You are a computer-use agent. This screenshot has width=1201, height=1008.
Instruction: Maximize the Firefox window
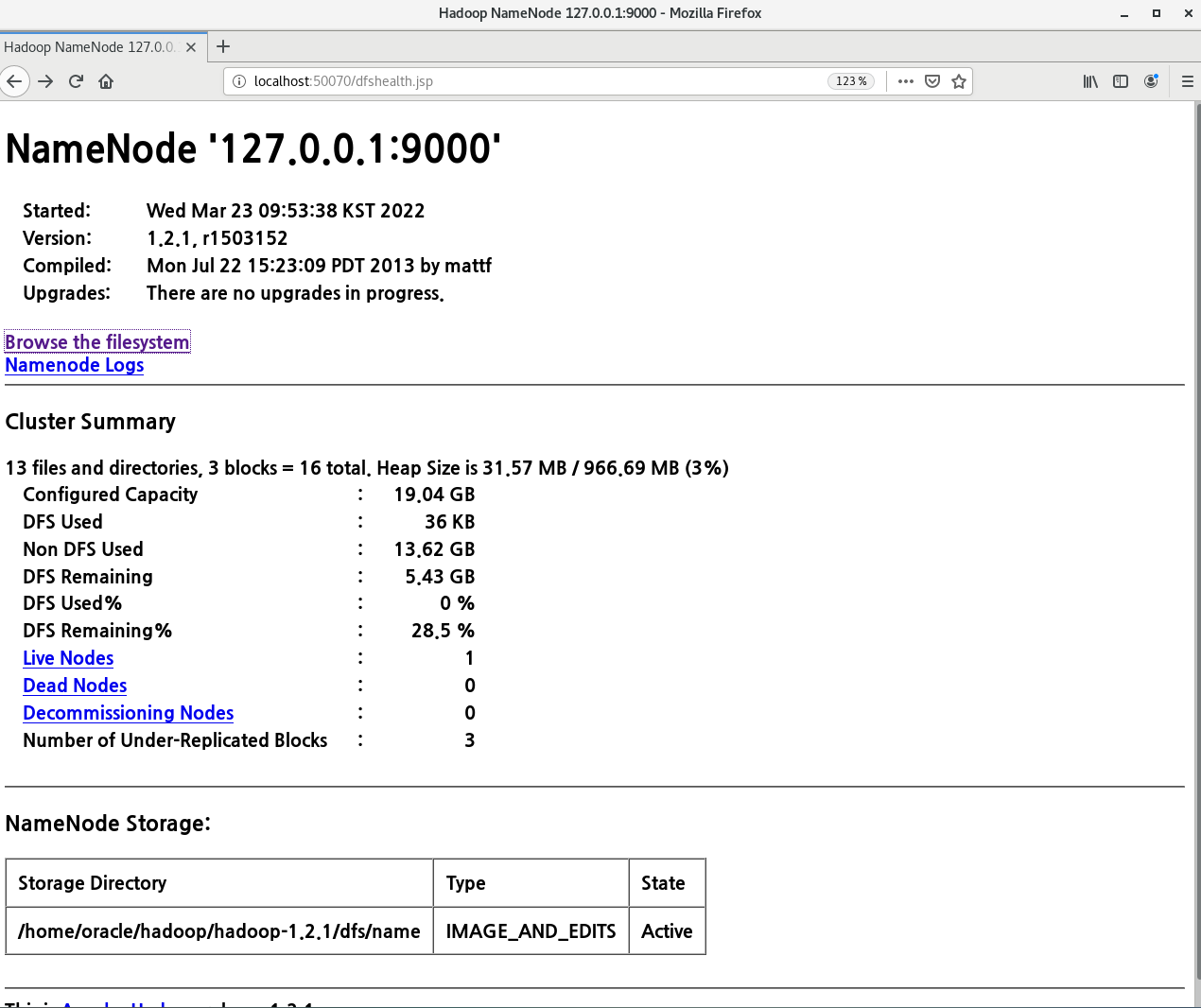click(x=1156, y=13)
